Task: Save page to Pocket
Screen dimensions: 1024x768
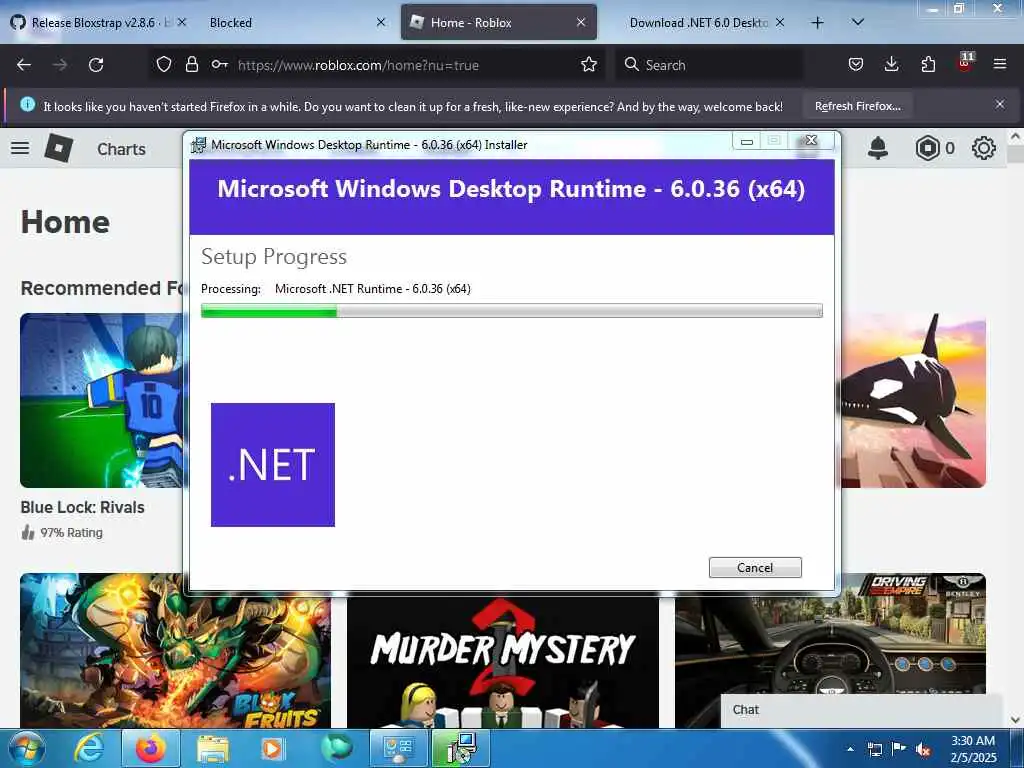Action: pyautogui.click(x=856, y=65)
